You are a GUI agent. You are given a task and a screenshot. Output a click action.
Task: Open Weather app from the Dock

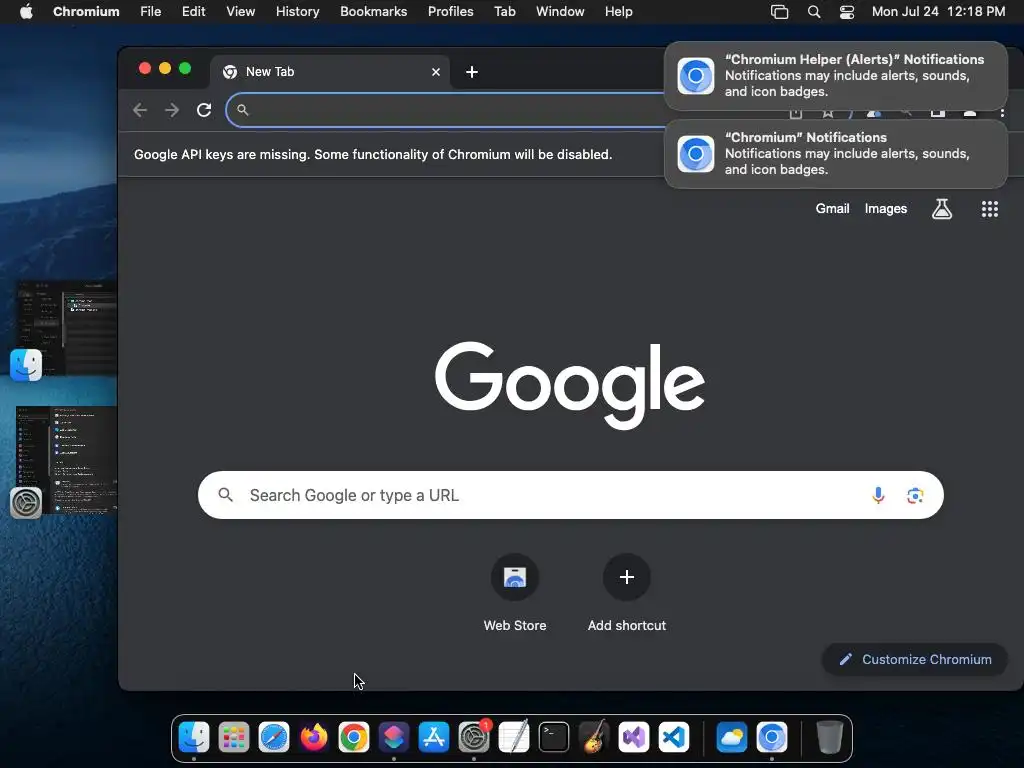[x=731, y=738]
